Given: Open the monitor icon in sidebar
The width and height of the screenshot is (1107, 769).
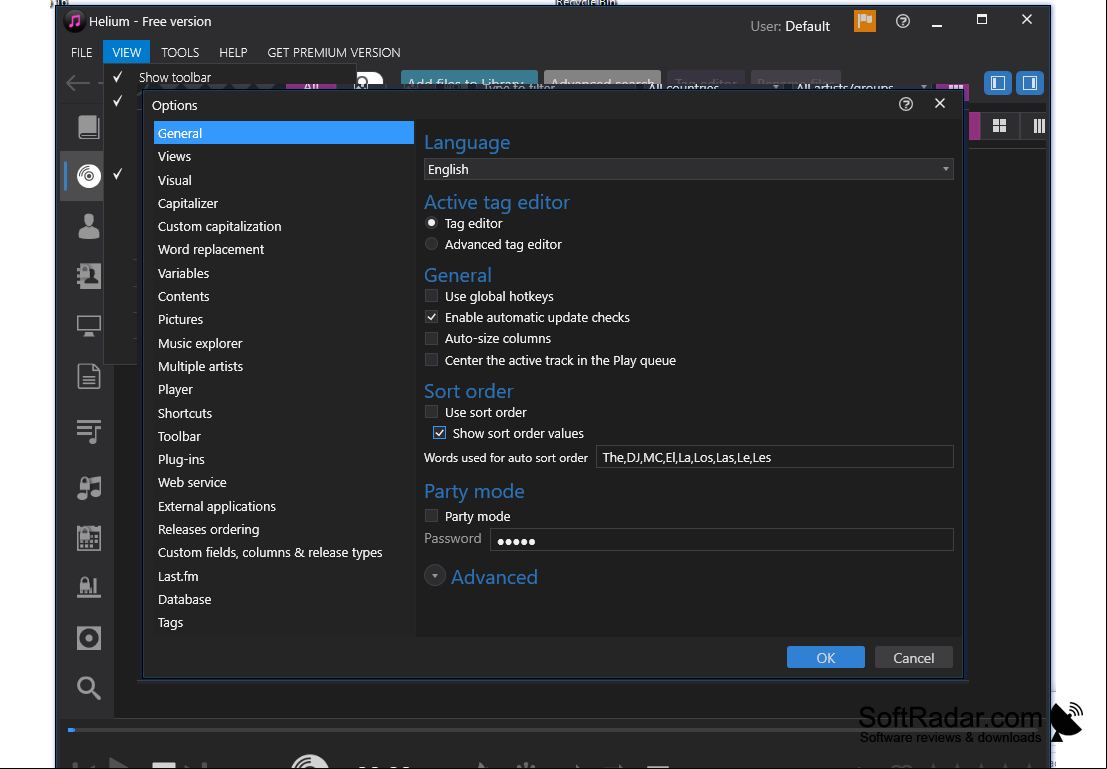Looking at the screenshot, I should (x=88, y=326).
